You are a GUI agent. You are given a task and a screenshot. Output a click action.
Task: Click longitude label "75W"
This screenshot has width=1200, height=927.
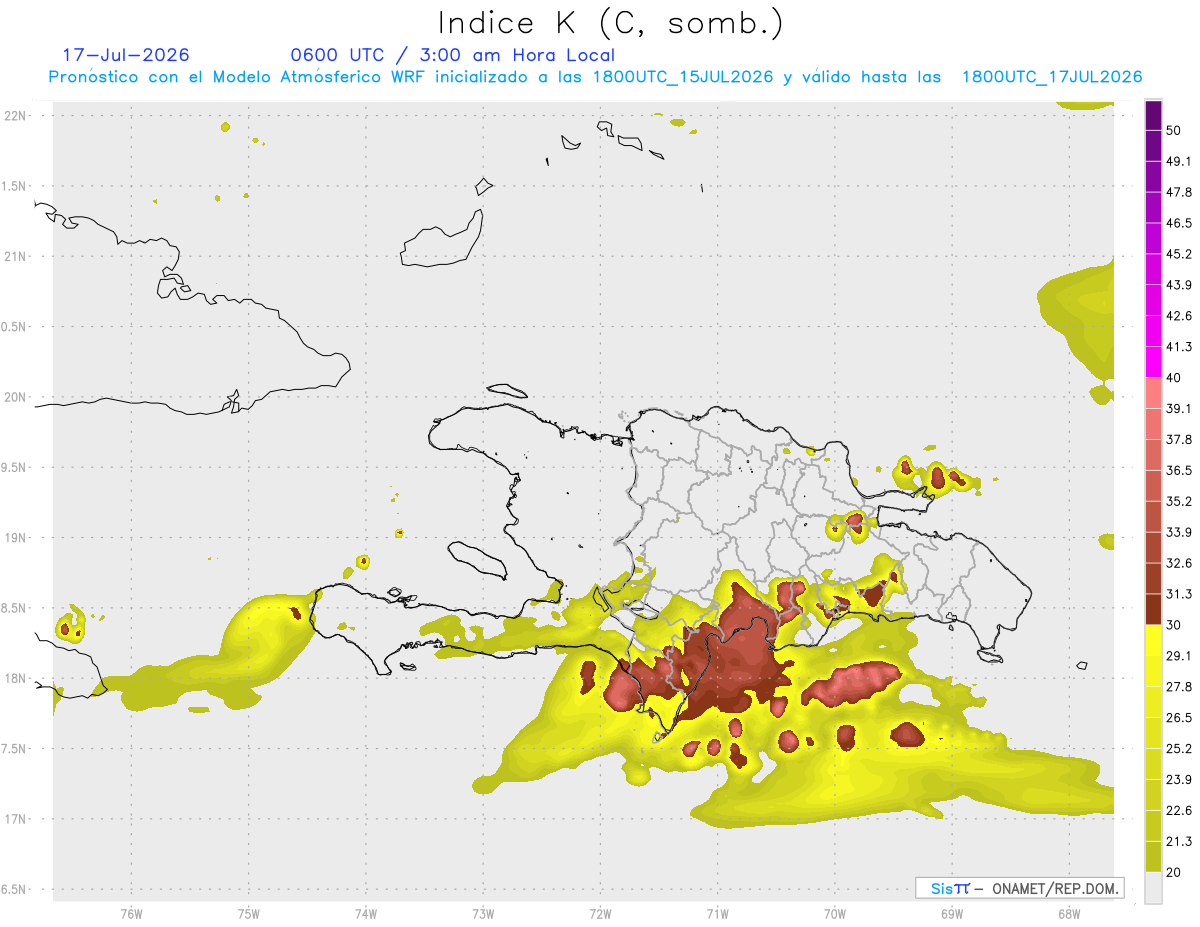(x=248, y=913)
